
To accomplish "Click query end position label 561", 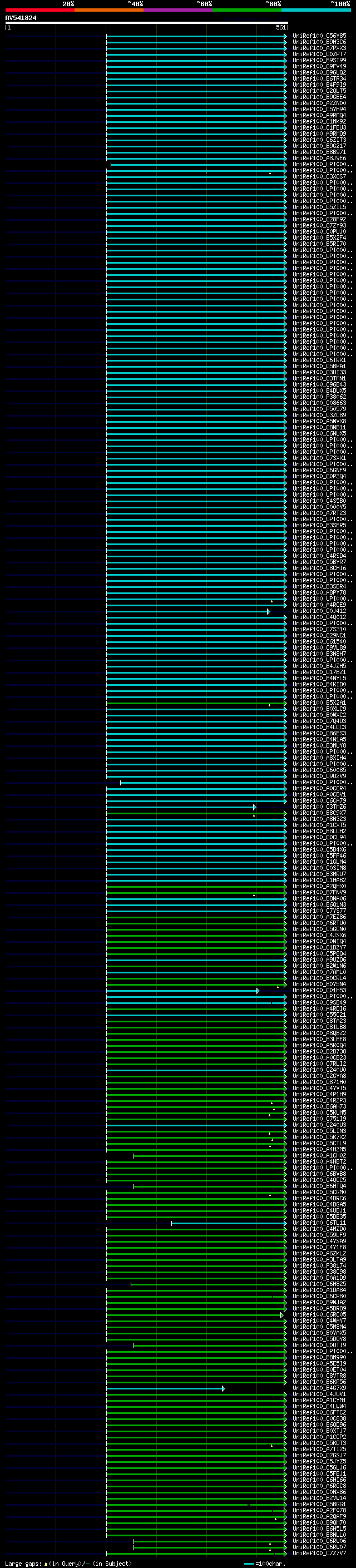I will [280, 27].
